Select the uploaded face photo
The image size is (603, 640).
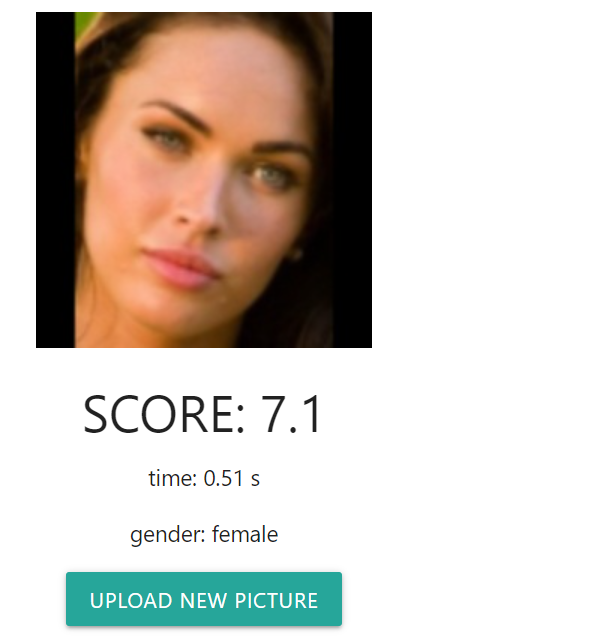204,180
